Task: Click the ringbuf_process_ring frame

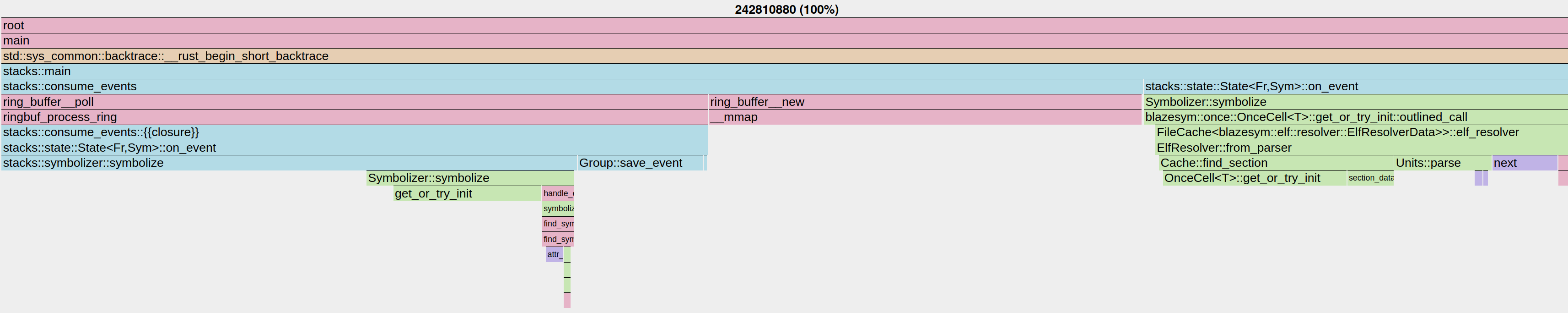Action: [354, 117]
